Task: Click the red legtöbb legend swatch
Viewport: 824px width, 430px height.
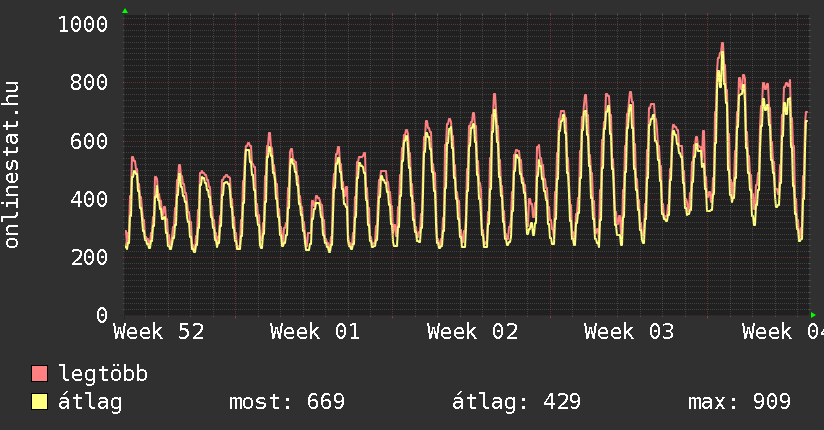Action: click(40, 374)
